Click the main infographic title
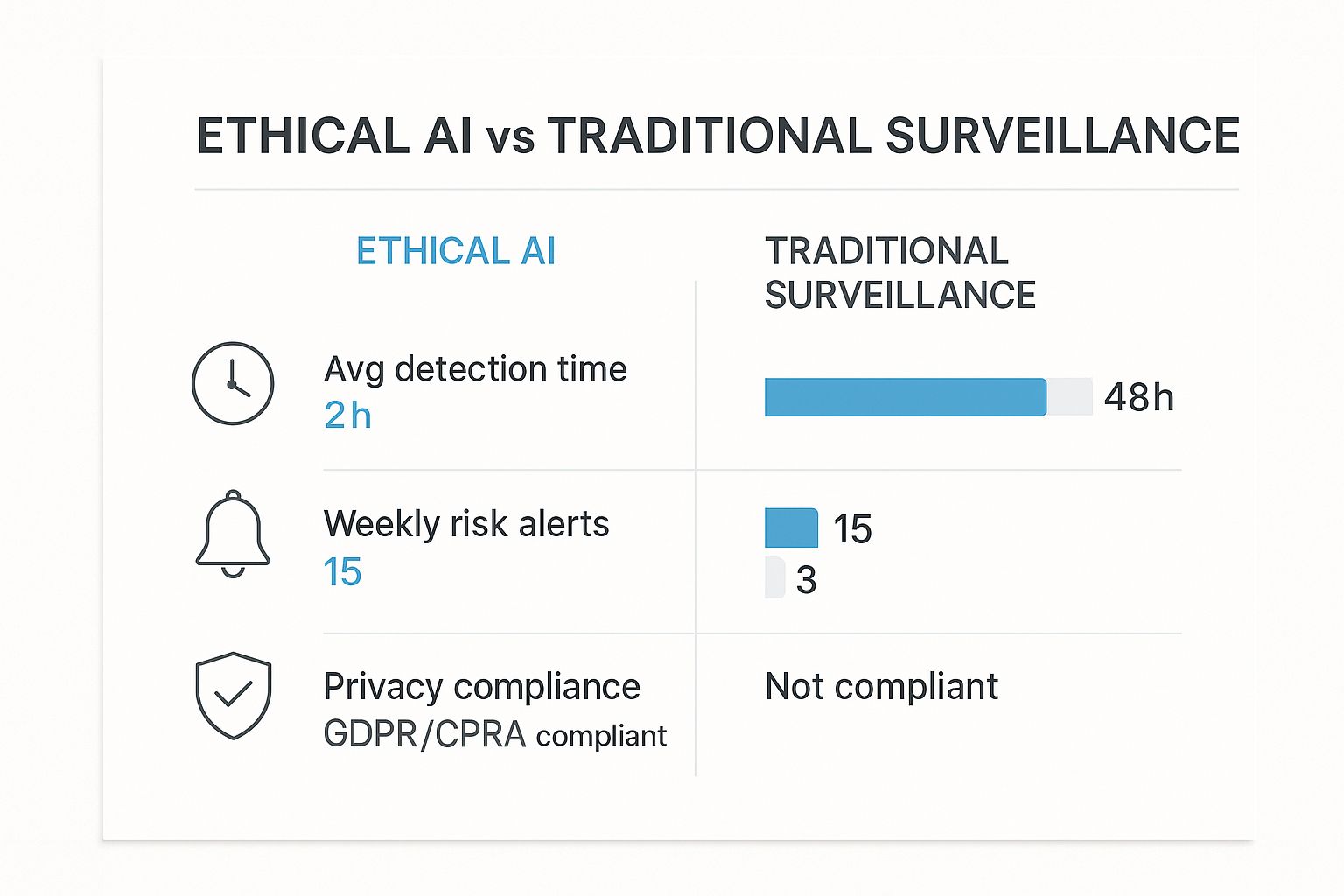1344x896 pixels. pyautogui.click(x=717, y=136)
